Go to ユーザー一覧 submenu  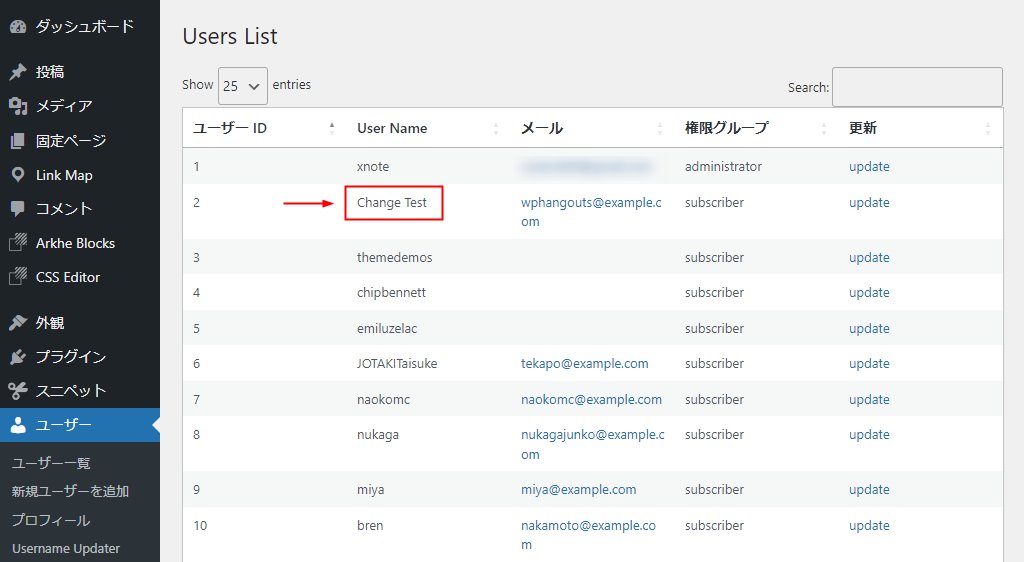pos(51,463)
